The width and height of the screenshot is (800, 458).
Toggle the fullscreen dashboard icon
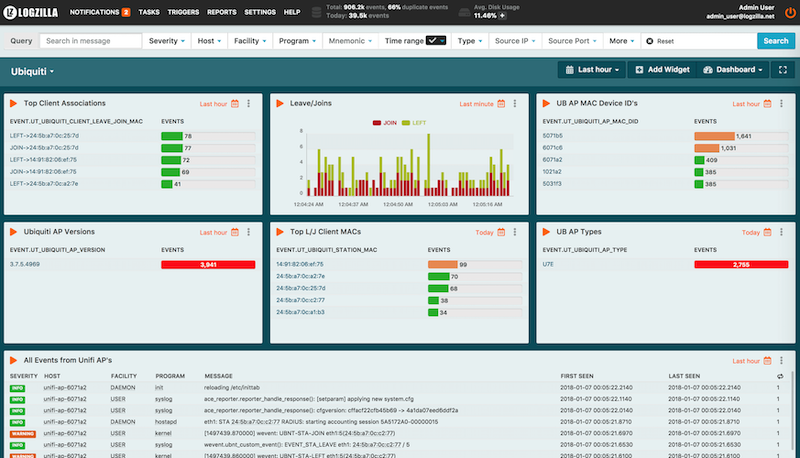[x=783, y=70]
